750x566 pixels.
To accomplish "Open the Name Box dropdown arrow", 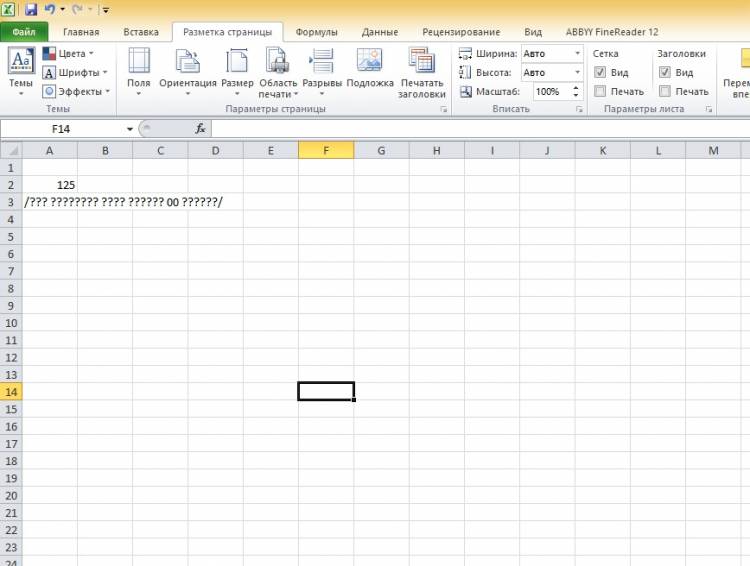I will pyautogui.click(x=130, y=129).
